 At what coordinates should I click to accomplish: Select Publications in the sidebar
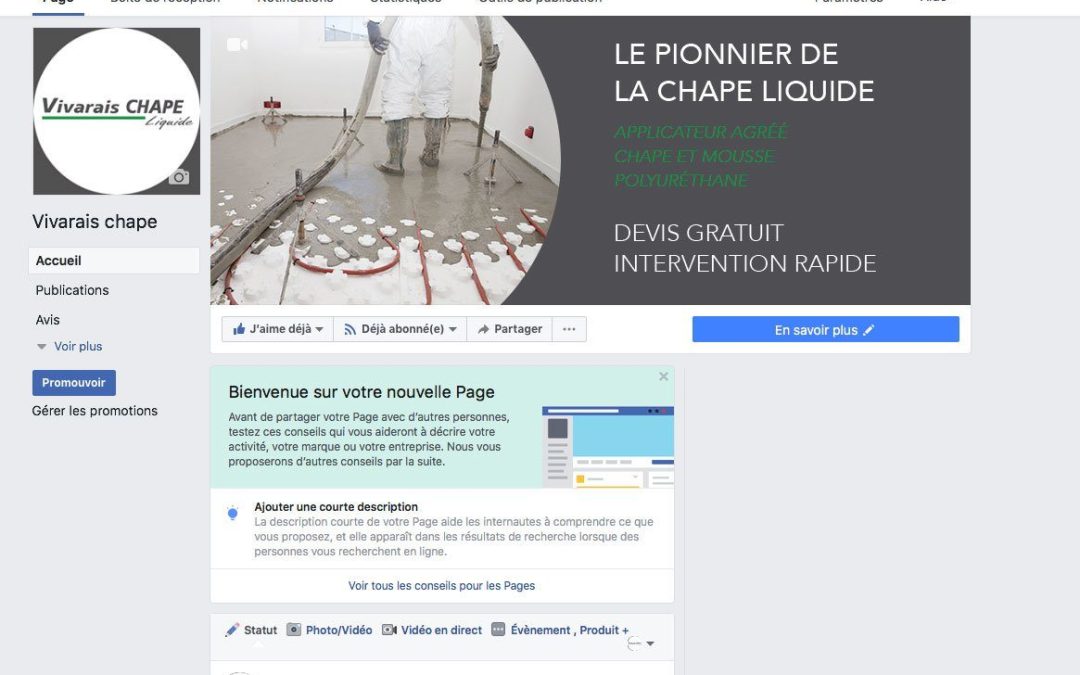72,290
